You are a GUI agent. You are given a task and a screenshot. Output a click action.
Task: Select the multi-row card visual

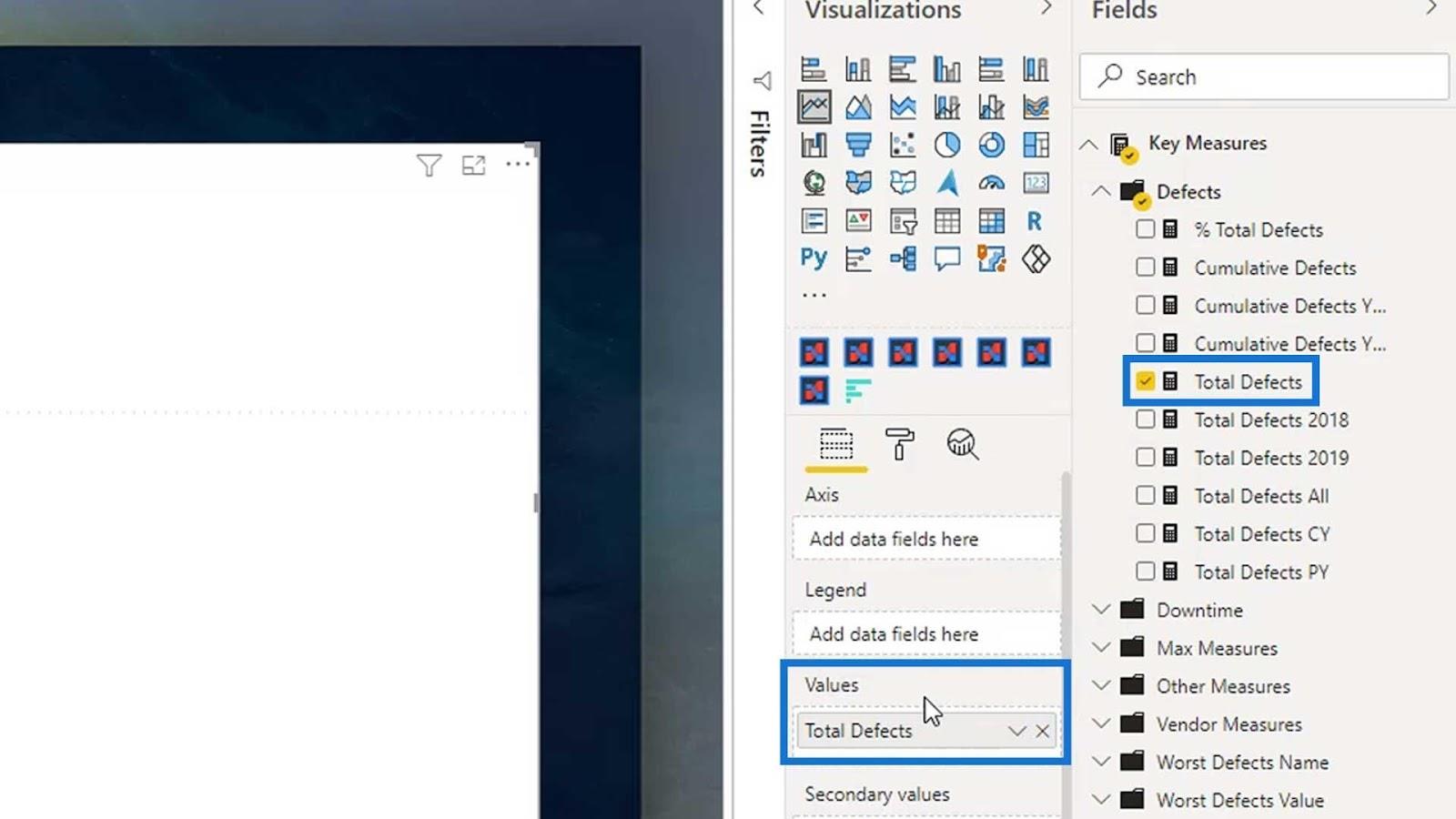tap(814, 221)
